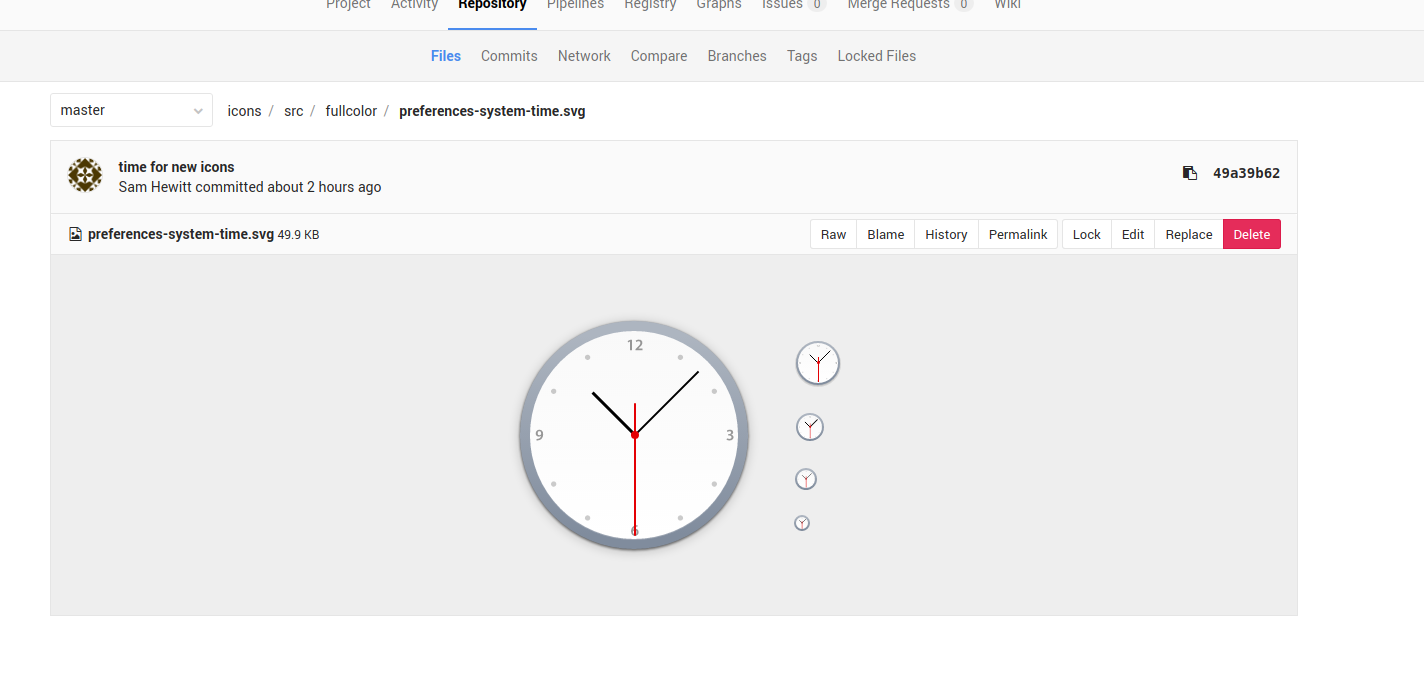Open commit 'time for new icons'
Viewport: 1424px width, 693px height.
[176, 167]
